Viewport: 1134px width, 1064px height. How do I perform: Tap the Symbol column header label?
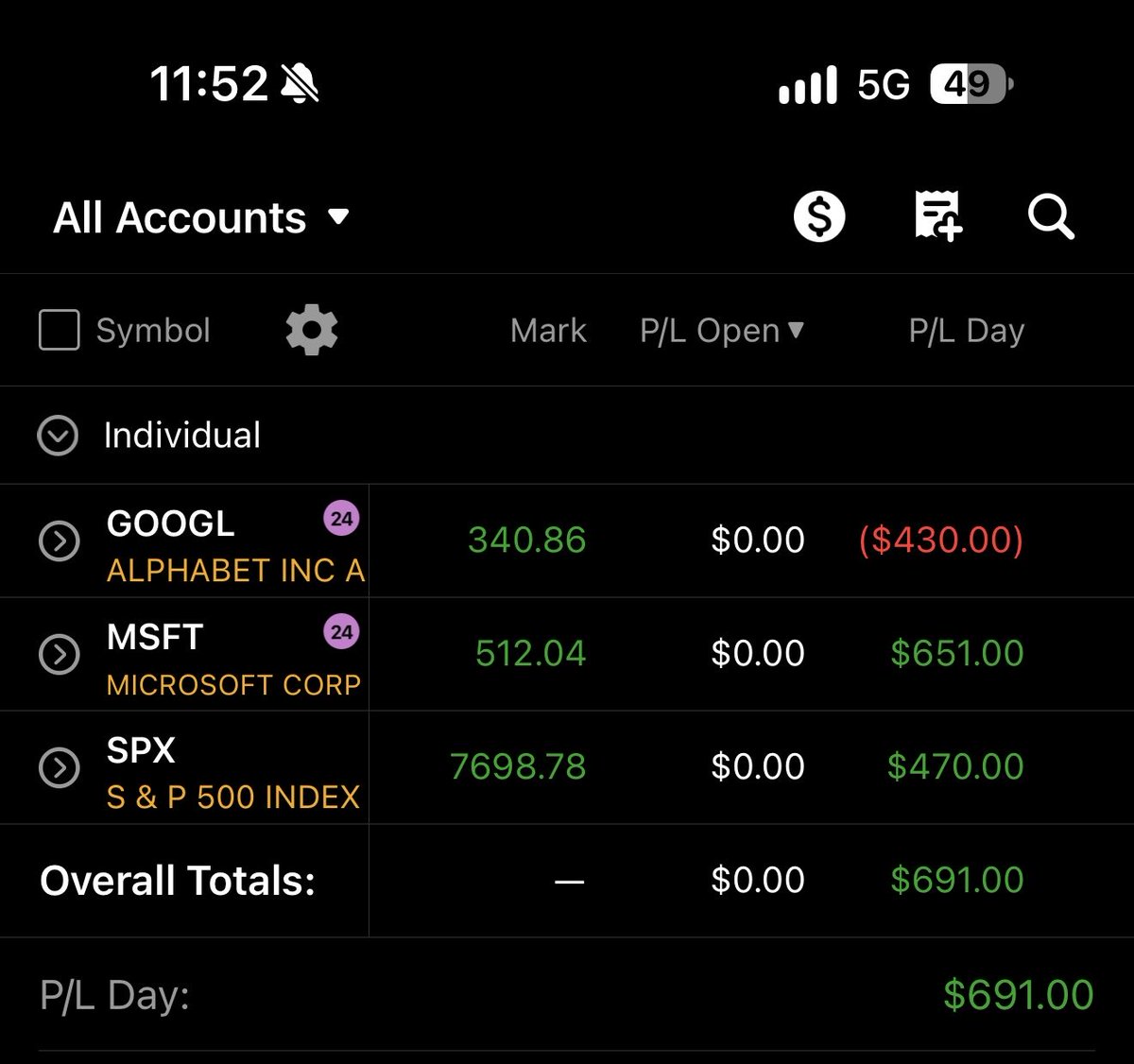(153, 331)
